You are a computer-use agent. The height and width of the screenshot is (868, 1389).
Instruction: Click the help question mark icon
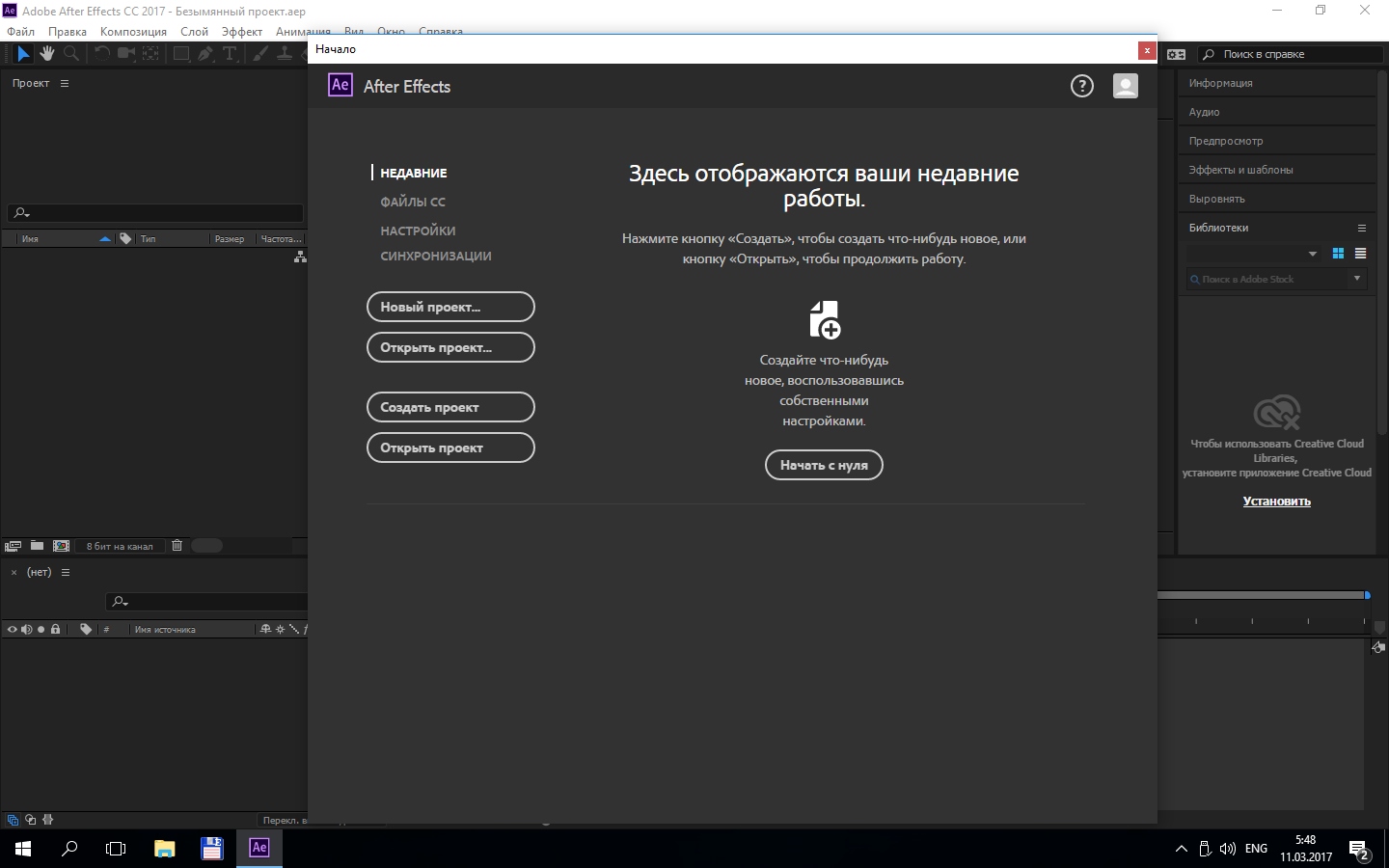tap(1082, 87)
